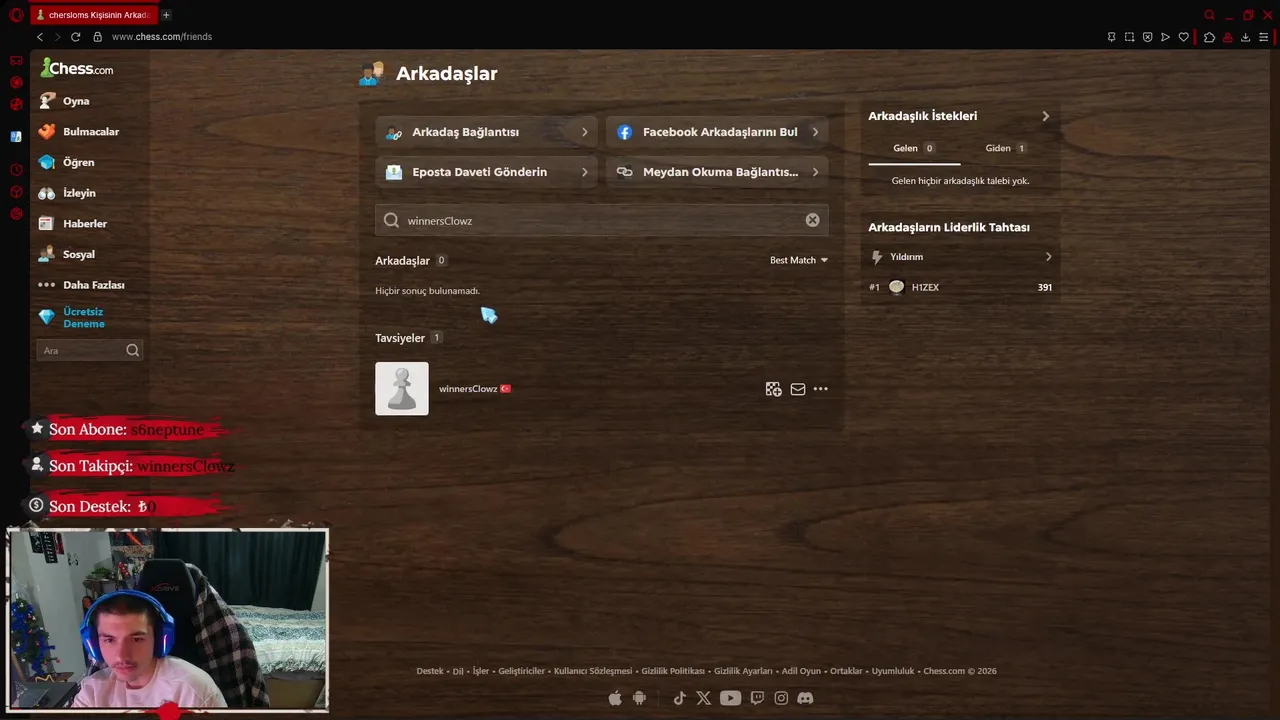
Task: Open Eposta Daveti Gönderin option
Action: 487,172
